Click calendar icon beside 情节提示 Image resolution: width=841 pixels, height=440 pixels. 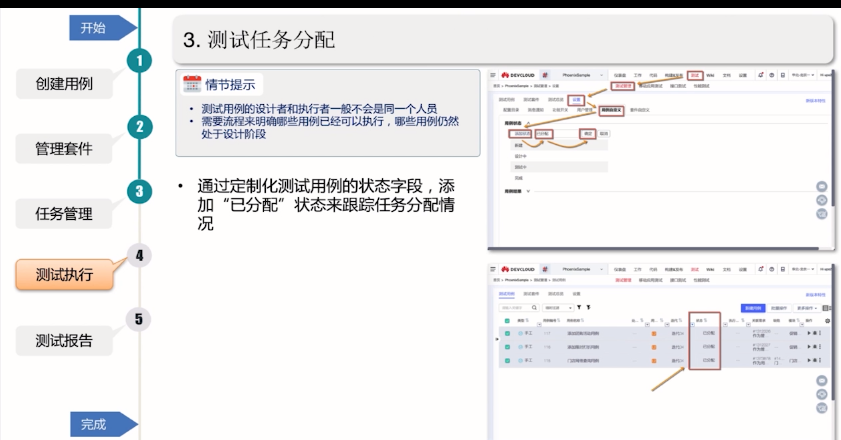pos(191,84)
